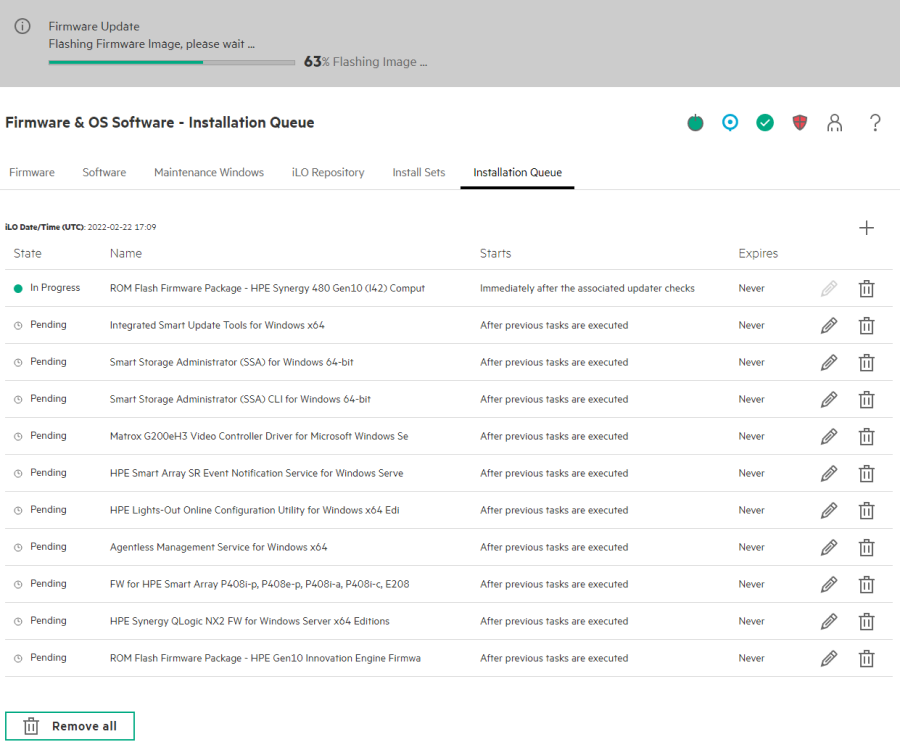Open help via question mark icon

[x=875, y=123]
